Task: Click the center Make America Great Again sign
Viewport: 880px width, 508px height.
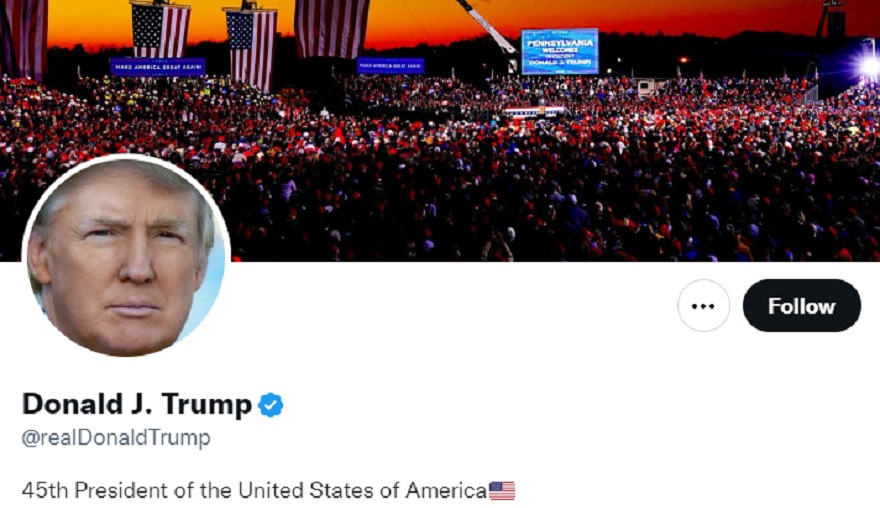Action: point(390,66)
